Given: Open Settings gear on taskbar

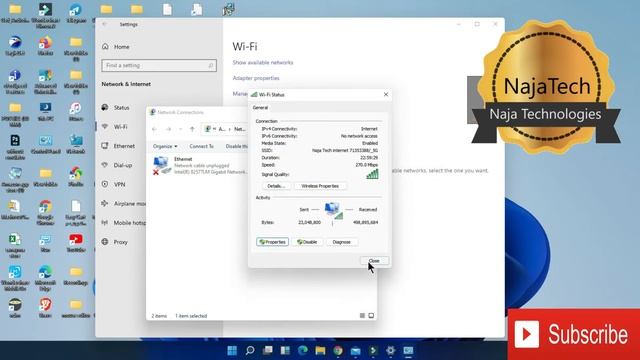Looking at the screenshot, I should 391,350.
